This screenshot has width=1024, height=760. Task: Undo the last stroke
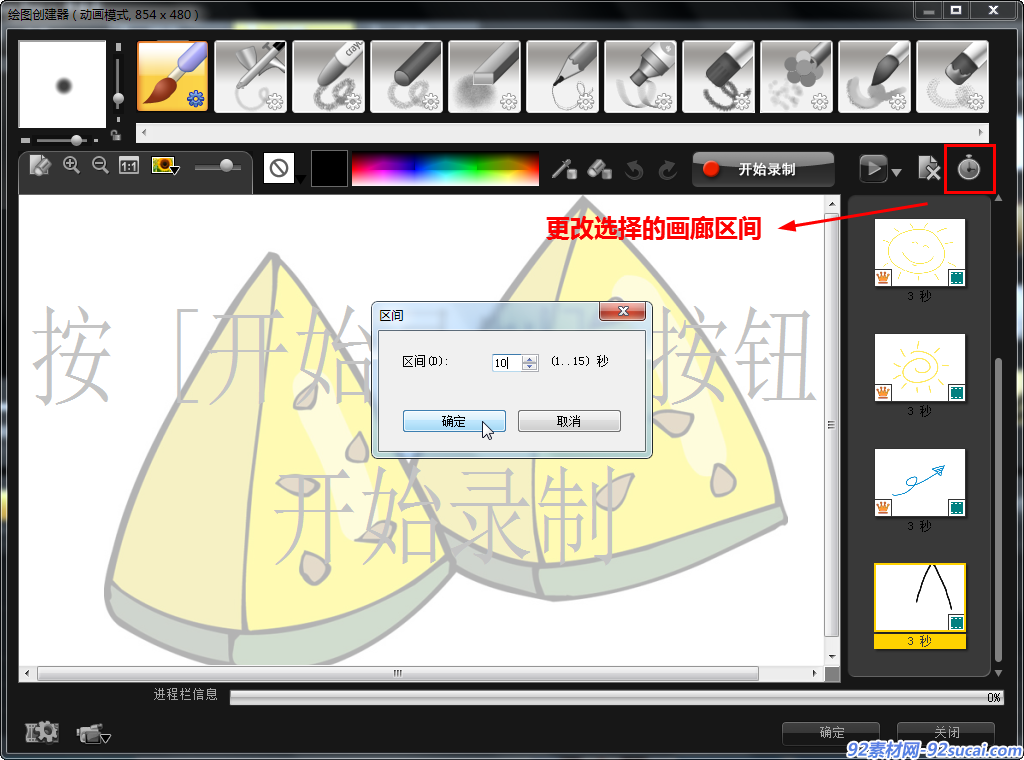click(633, 170)
